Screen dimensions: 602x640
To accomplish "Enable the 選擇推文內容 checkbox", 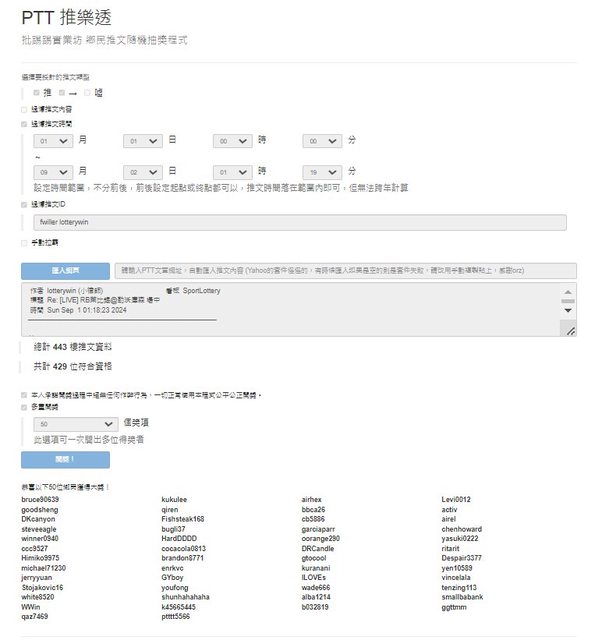I will point(24,109).
